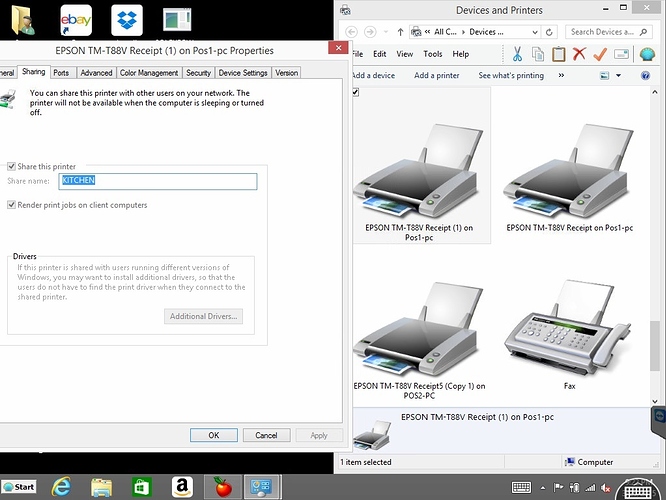Launch Internet Explorer from the taskbar
The height and width of the screenshot is (500, 666).
[61, 487]
